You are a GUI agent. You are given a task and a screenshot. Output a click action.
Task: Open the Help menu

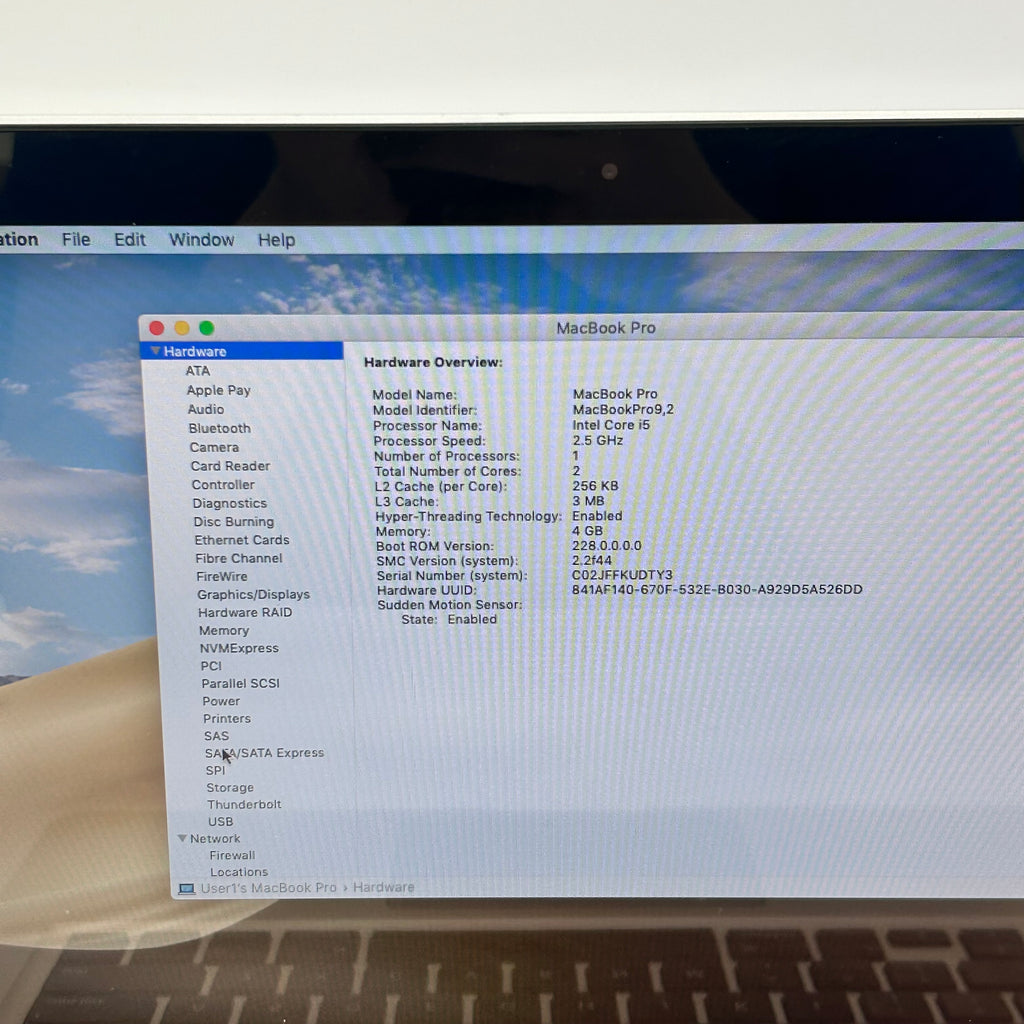point(276,240)
